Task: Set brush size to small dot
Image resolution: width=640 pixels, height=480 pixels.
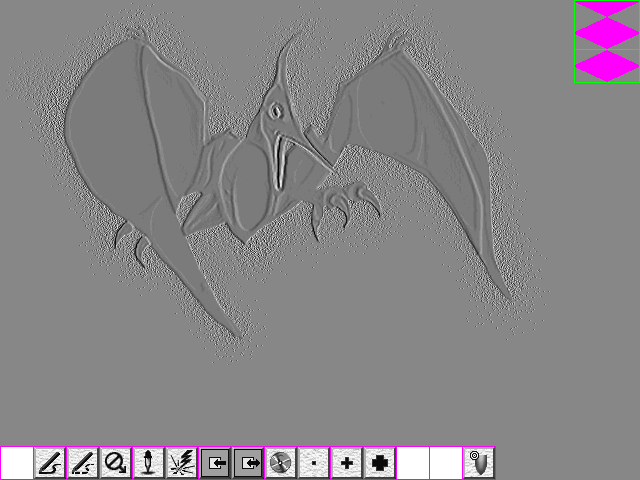Action: click(x=314, y=463)
